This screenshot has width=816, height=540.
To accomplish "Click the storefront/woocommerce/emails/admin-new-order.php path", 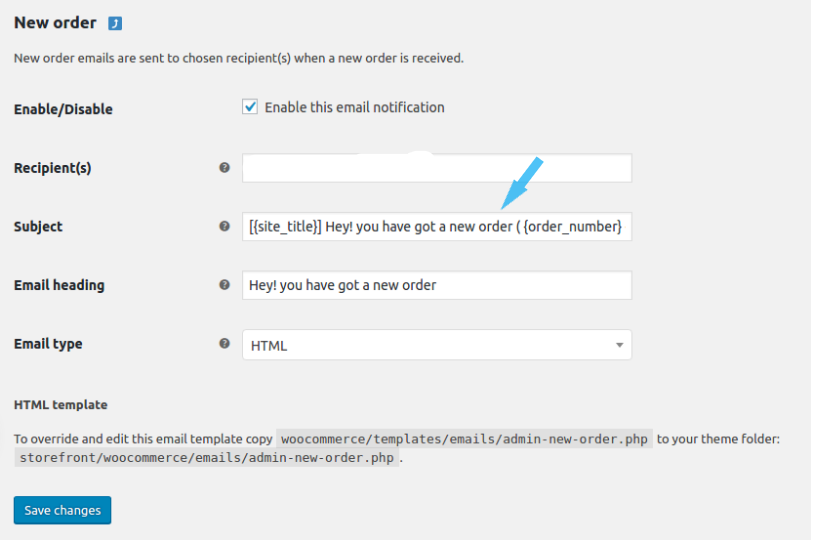I will coord(206,458).
